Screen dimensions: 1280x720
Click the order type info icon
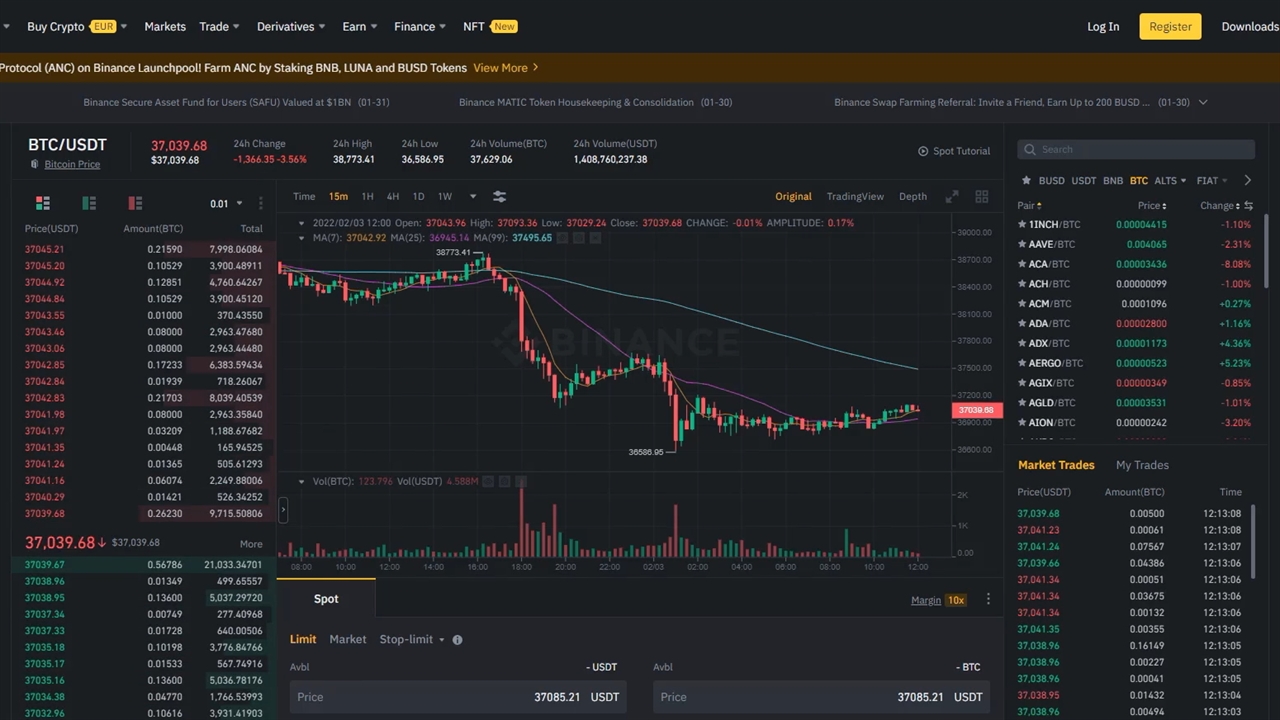tap(457, 640)
